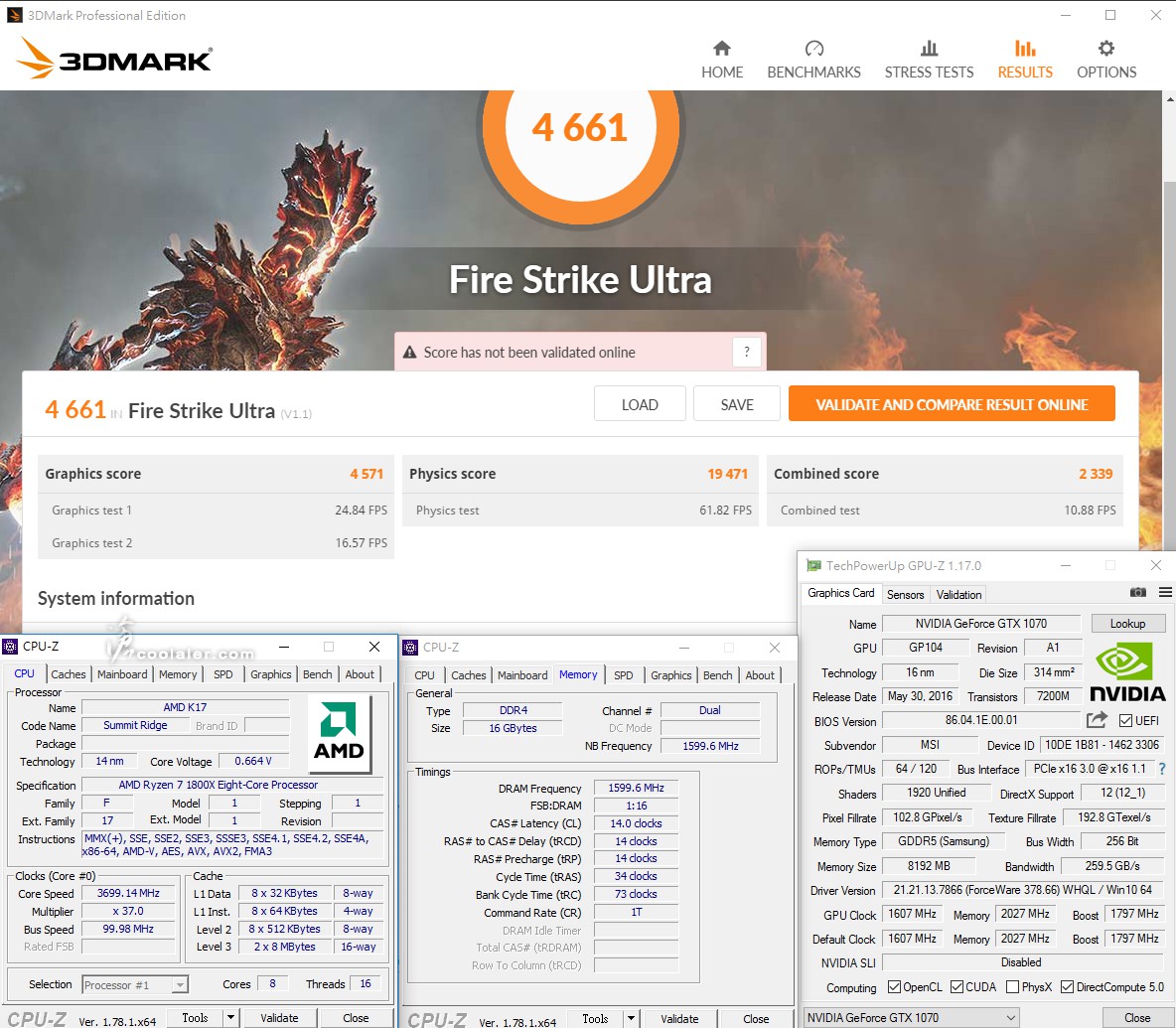The width and height of the screenshot is (1176, 1028).
Task: Toggle the DirectCompute 5.0 checkbox
Action: pos(1068,986)
